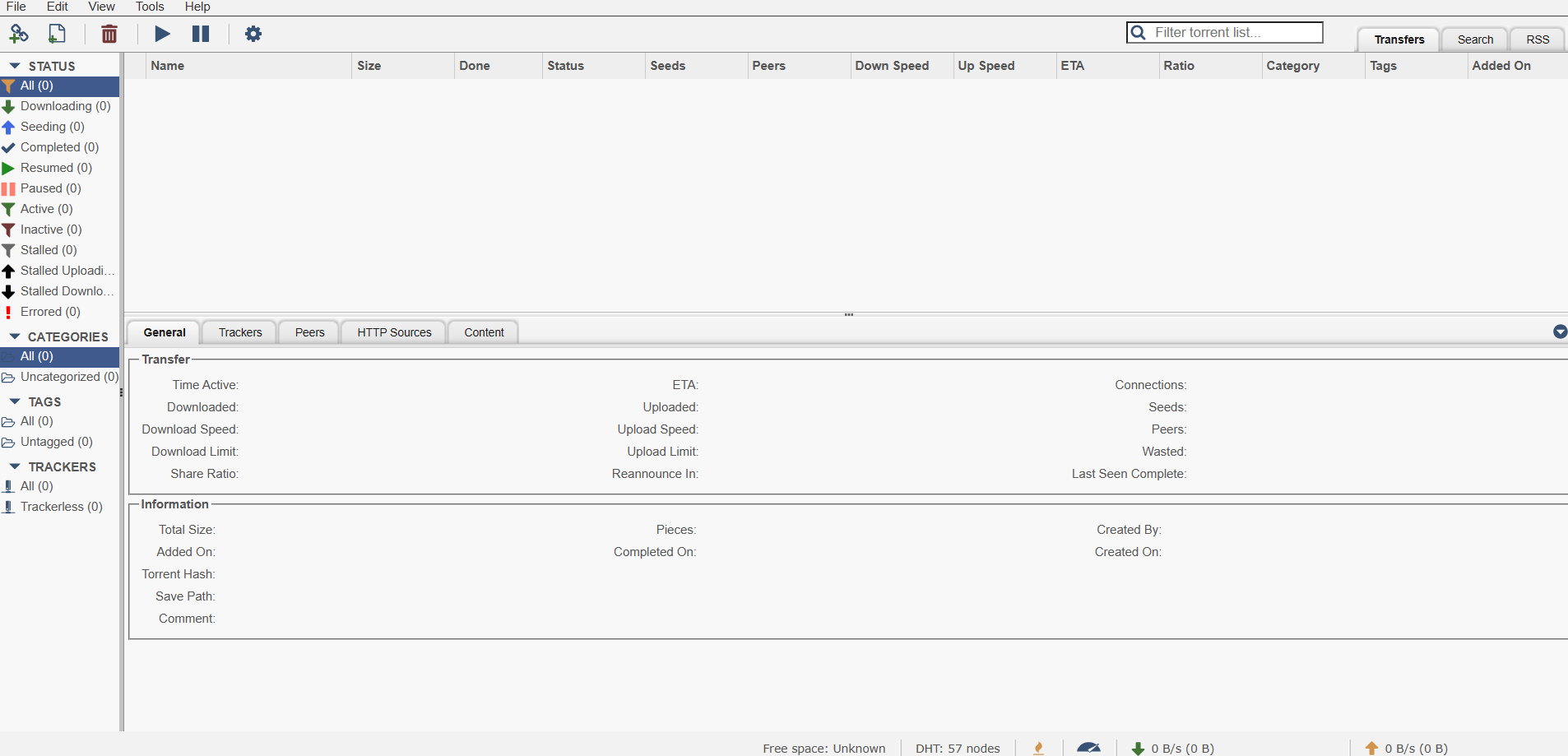Click the download speed indicator in status bar
The image size is (1568, 756).
(x=1172, y=748)
